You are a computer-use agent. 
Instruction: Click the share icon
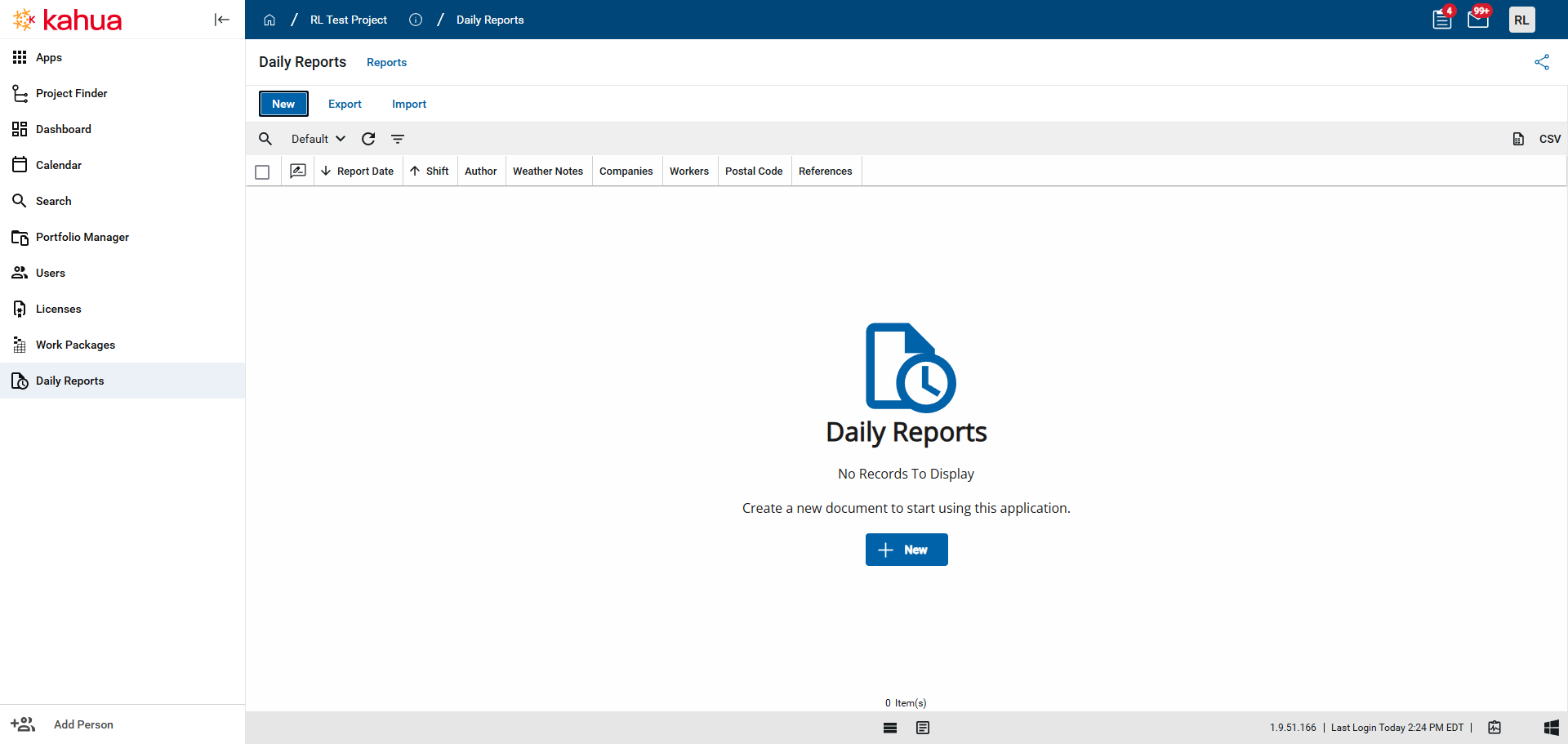pyautogui.click(x=1541, y=62)
